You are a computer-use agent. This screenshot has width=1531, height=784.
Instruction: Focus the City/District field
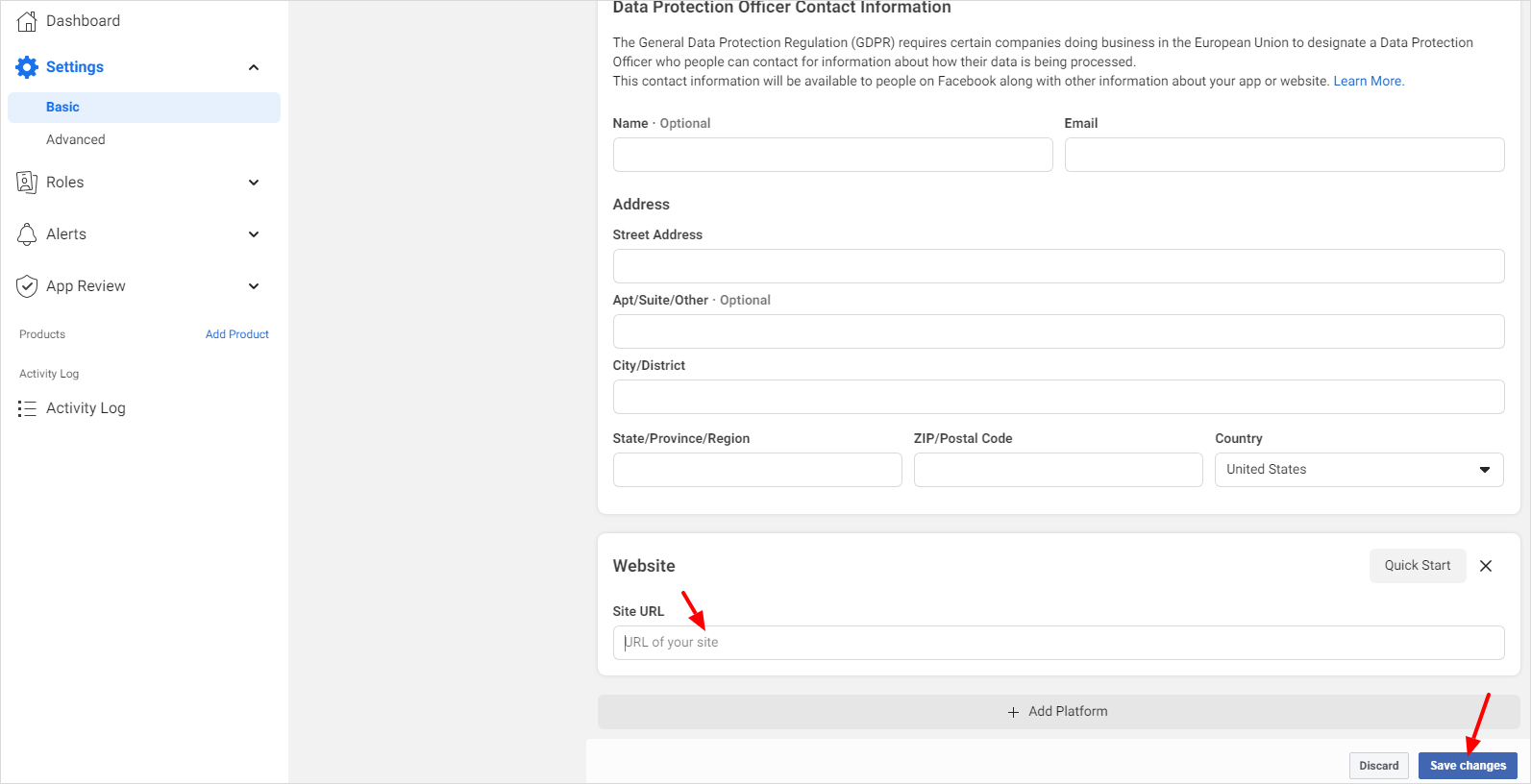click(x=1058, y=397)
